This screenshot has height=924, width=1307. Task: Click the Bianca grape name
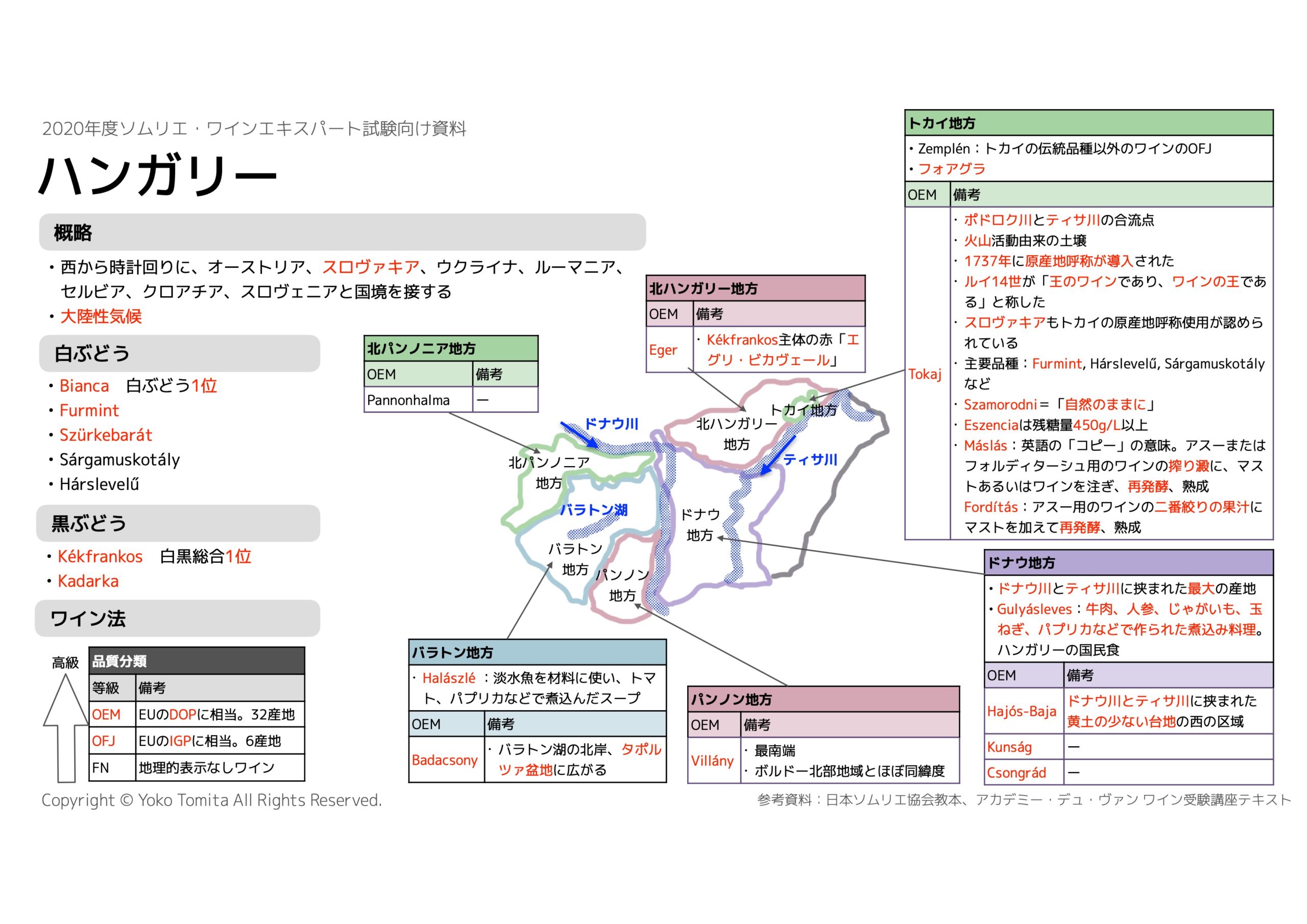(x=84, y=386)
